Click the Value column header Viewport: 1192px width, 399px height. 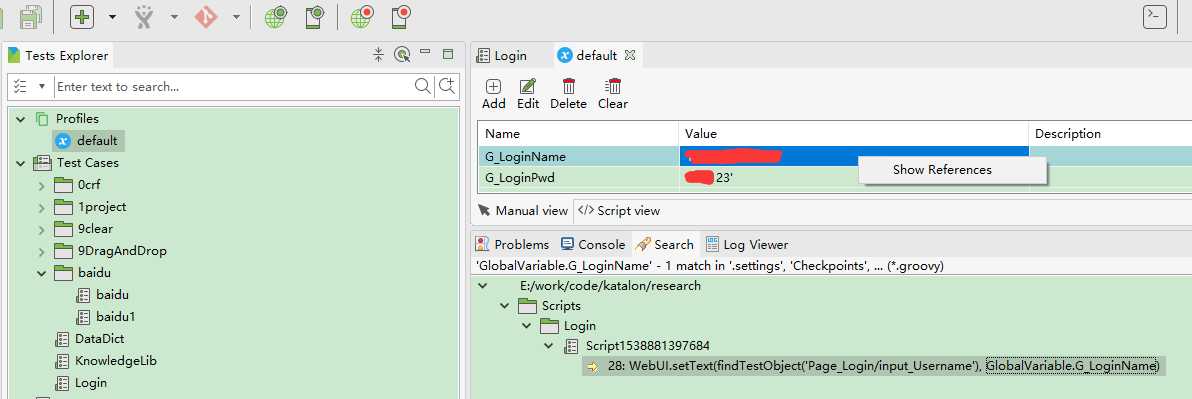tap(854, 134)
